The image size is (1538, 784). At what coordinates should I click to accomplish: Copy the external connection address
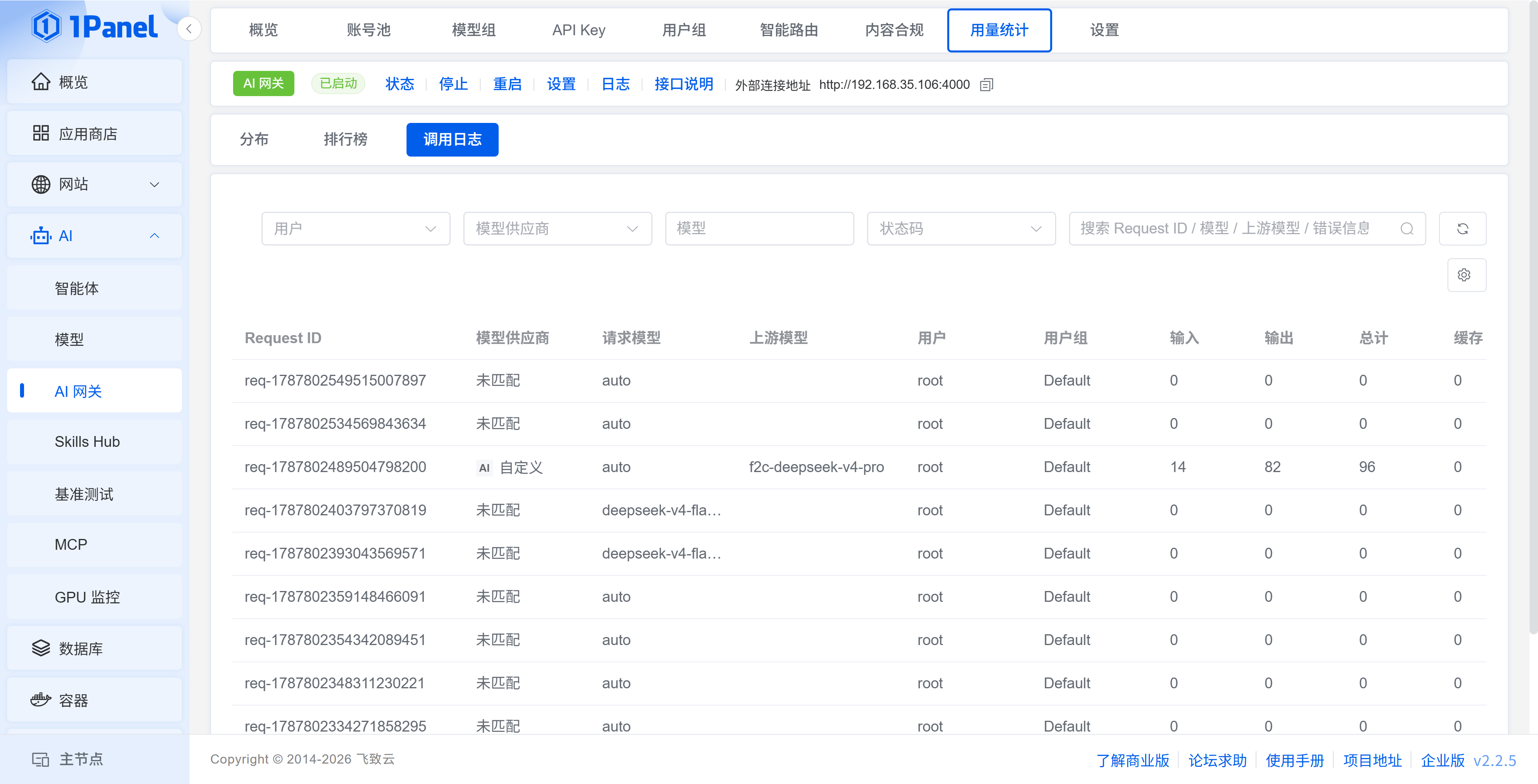click(986, 85)
